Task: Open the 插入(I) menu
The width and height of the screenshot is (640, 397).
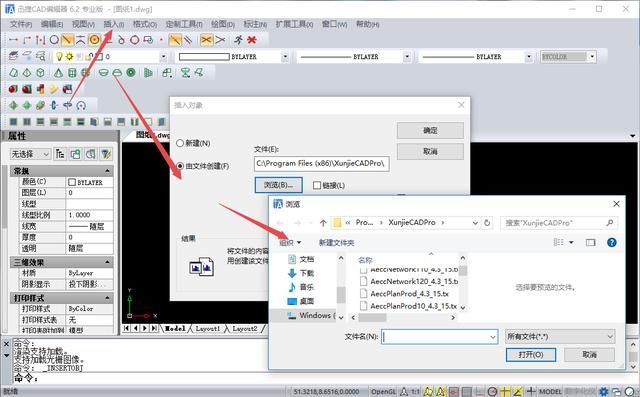Action: point(113,24)
